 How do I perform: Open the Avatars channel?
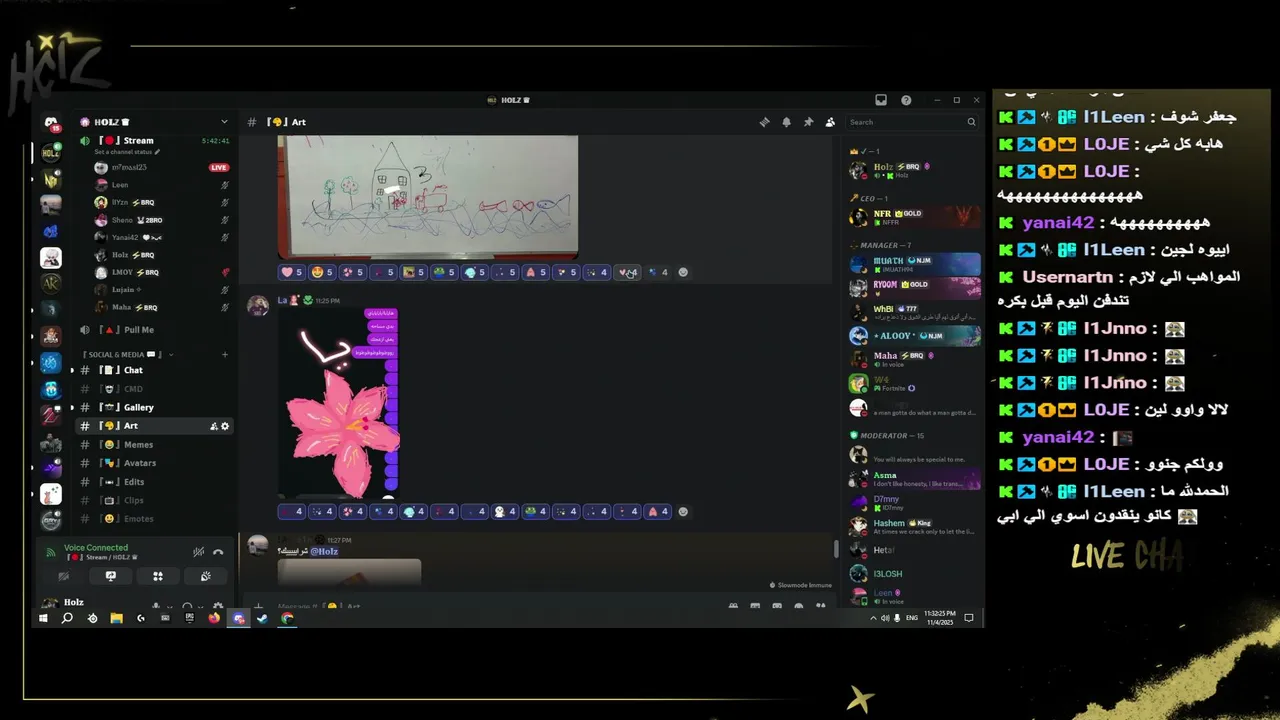point(155,463)
